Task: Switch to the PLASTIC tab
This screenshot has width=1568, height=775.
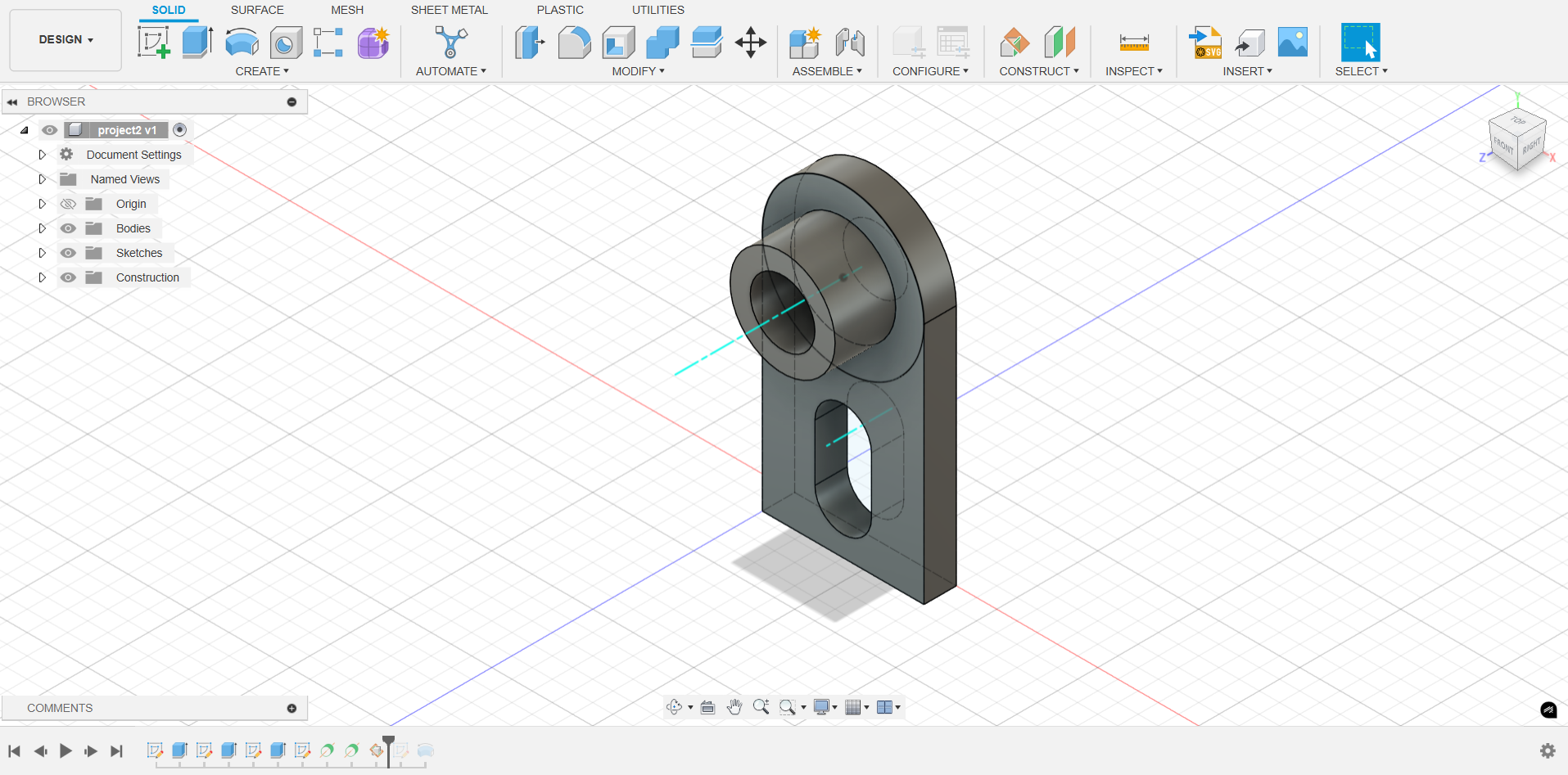Action: point(560,10)
